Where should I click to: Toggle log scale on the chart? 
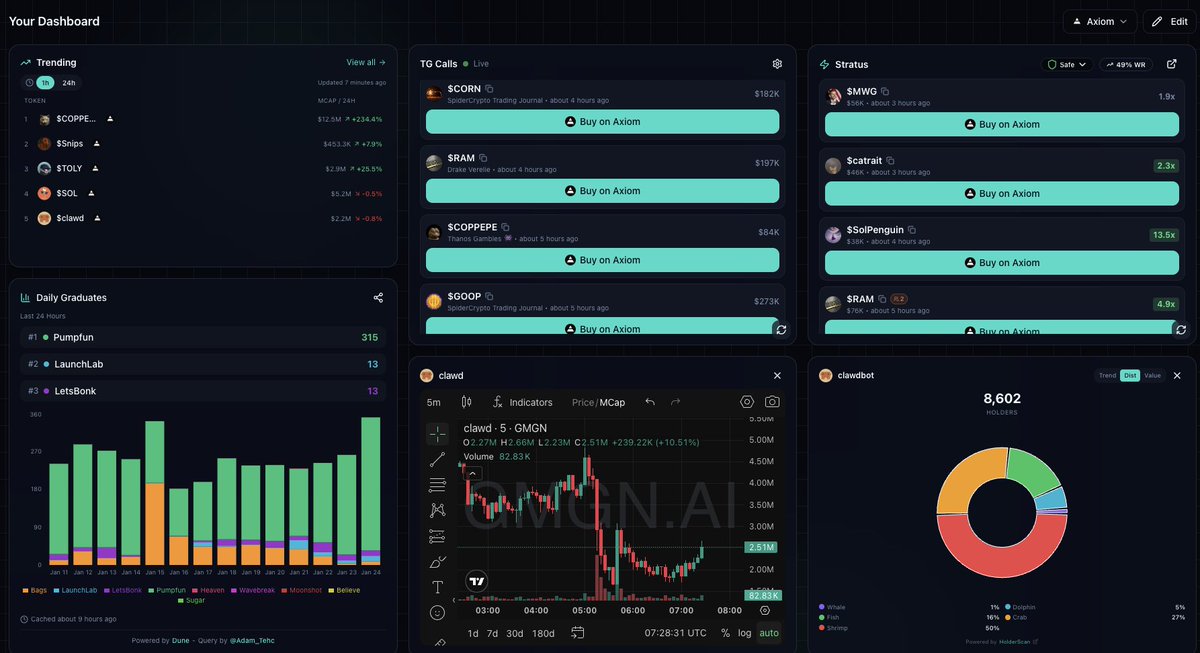(745, 633)
